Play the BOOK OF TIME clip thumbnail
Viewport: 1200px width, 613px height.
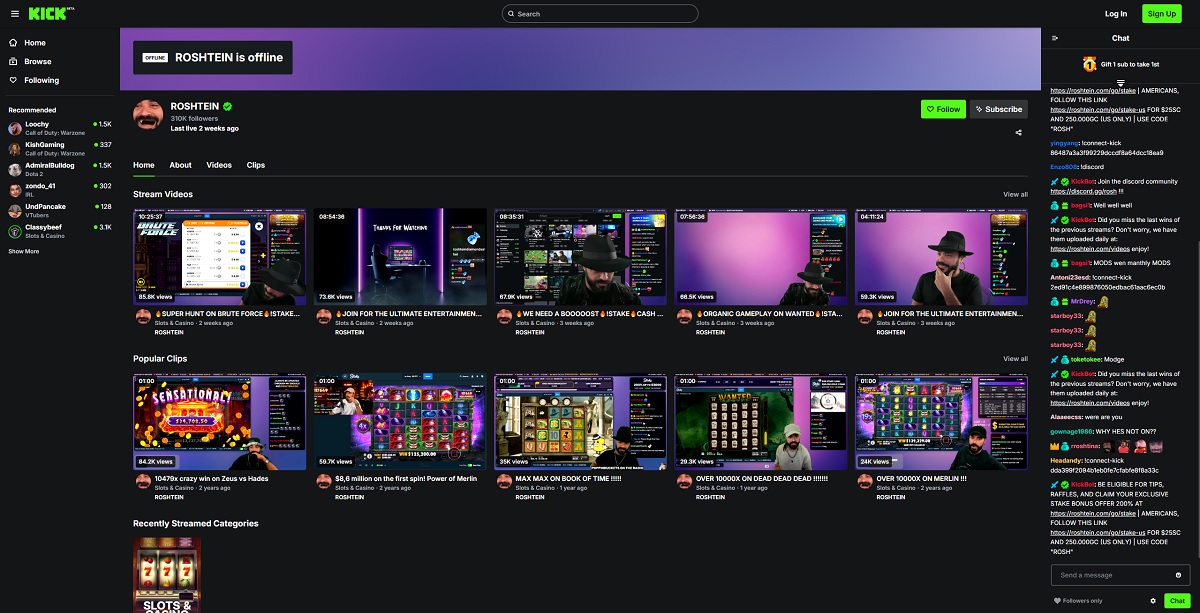pos(580,422)
